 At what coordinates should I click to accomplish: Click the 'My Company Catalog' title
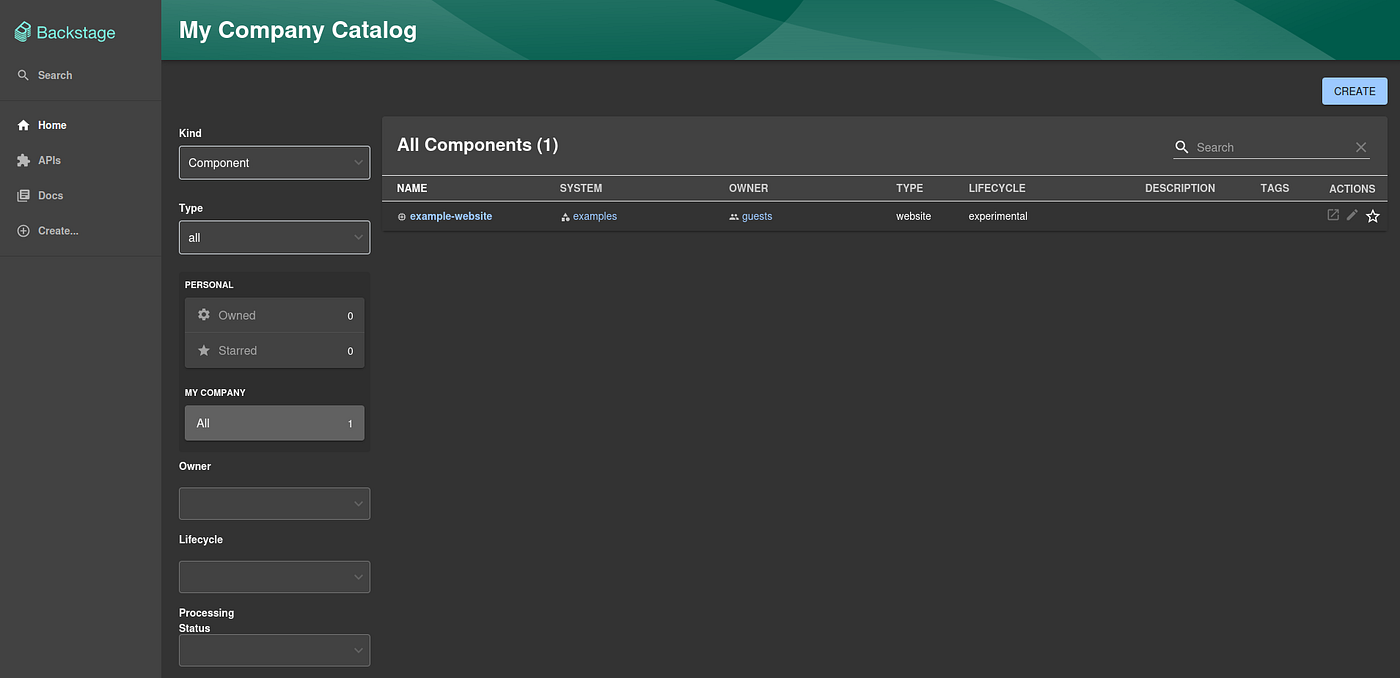tap(298, 30)
